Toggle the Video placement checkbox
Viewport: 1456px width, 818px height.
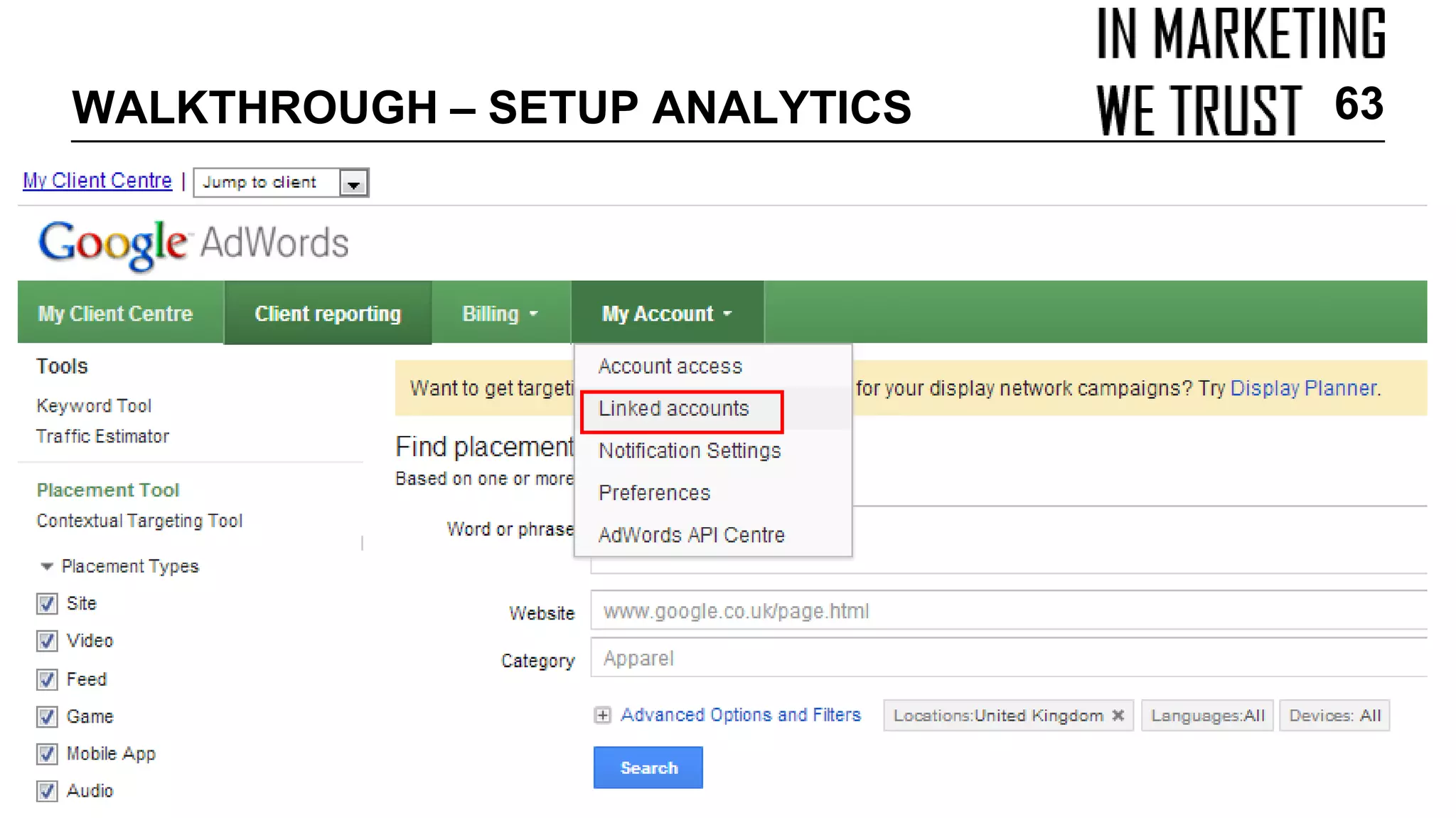pos(47,641)
